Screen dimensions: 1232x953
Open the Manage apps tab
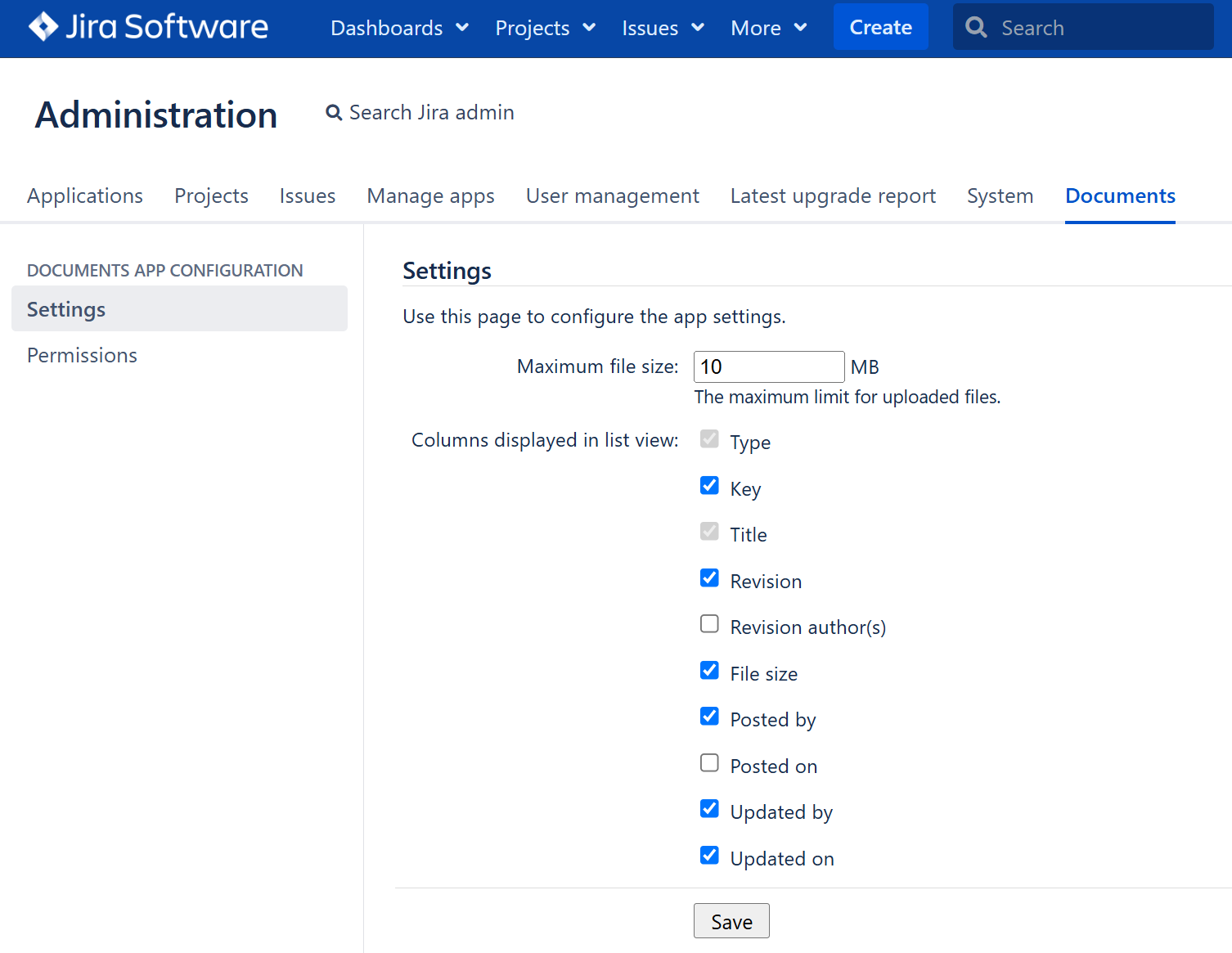point(430,196)
